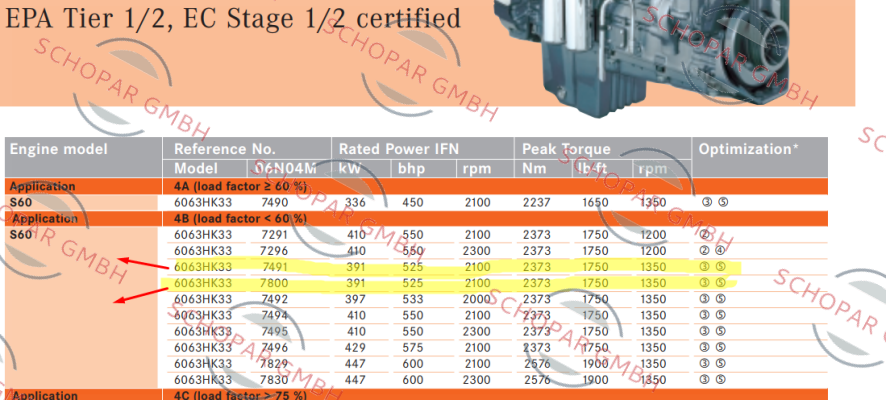This screenshot has width=886, height=400.
Task: Select the "4B (load factor < 60 %)" row
Action: click(x=416, y=219)
